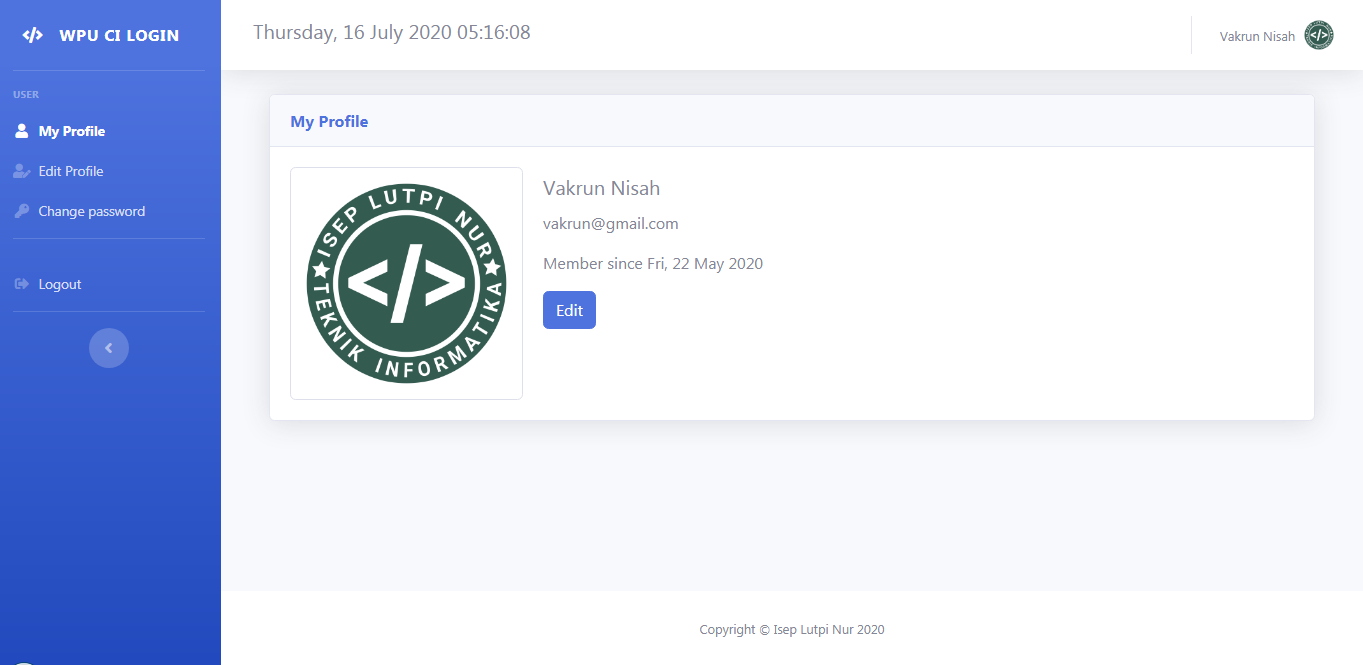This screenshot has width=1363, height=665.
Task: Click the Copyright Isep Lutpi Nur 2020 footer
Action: click(792, 630)
